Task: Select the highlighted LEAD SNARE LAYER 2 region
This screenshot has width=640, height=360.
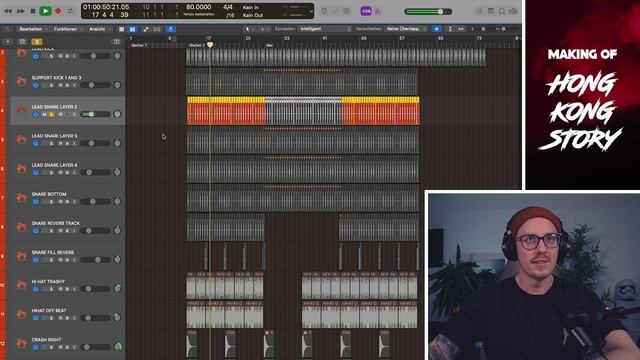Action: [303, 111]
